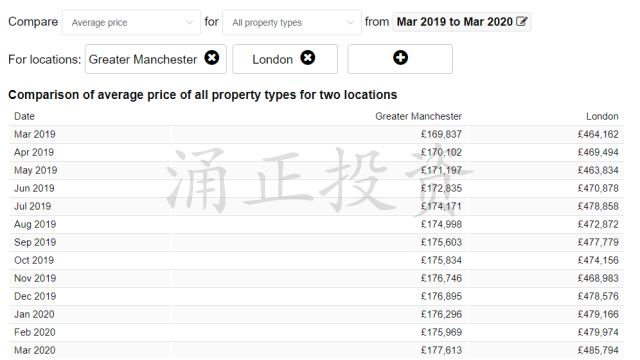Viewport: 640px width, 360px height.
Task: Click the £176,895 Manchester value
Action: pyautogui.click(x=441, y=296)
